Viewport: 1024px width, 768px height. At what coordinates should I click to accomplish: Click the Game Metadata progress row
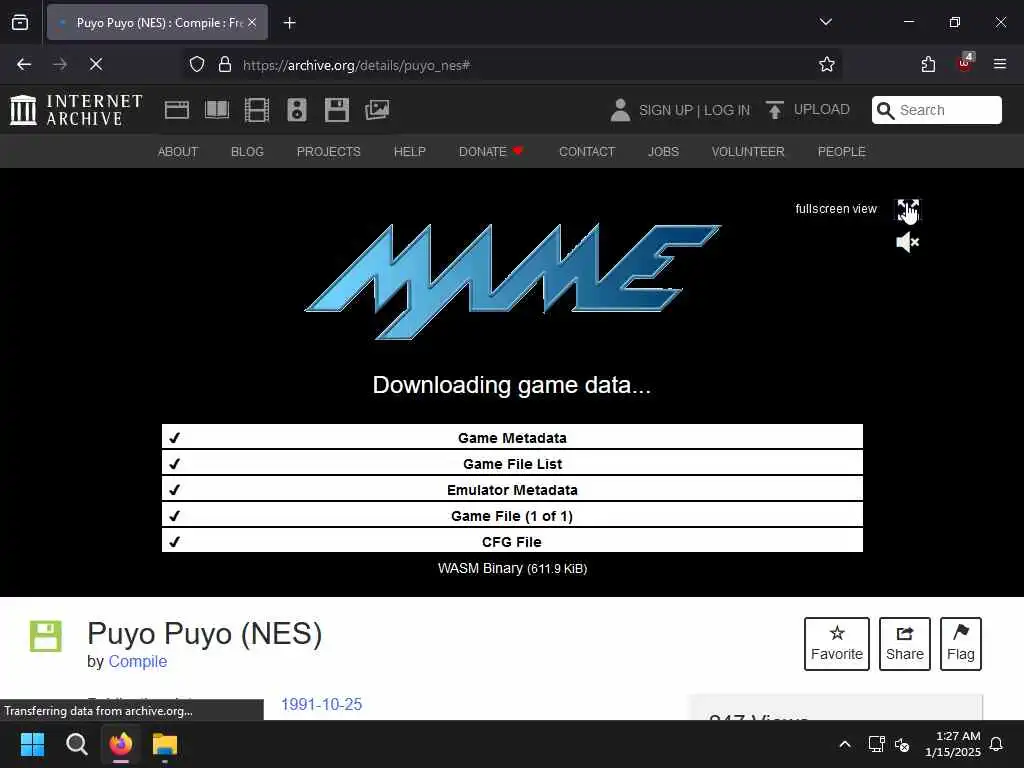[x=512, y=437]
